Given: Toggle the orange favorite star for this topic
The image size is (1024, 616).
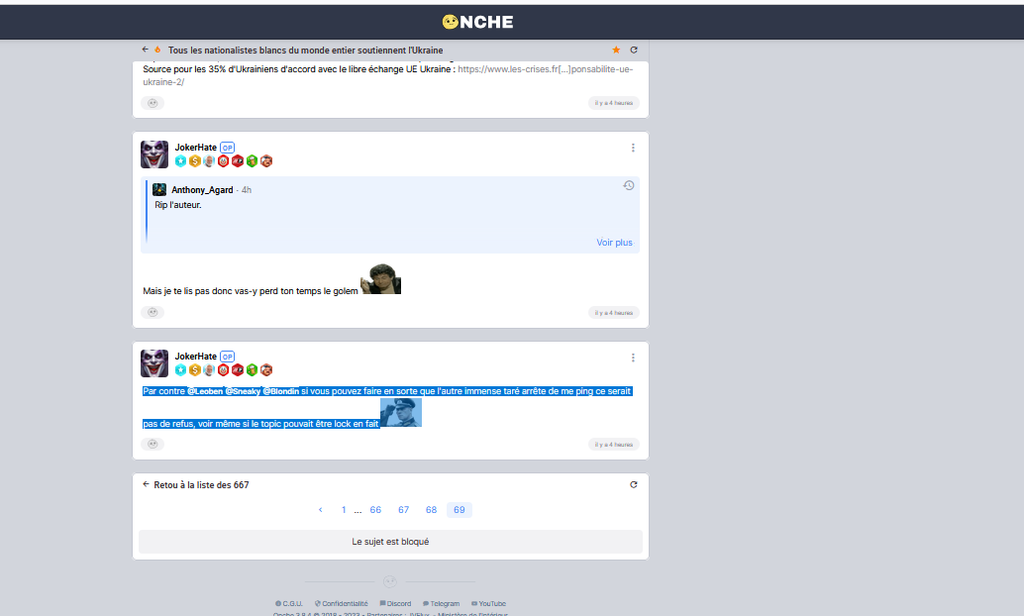Looking at the screenshot, I should coord(616,50).
